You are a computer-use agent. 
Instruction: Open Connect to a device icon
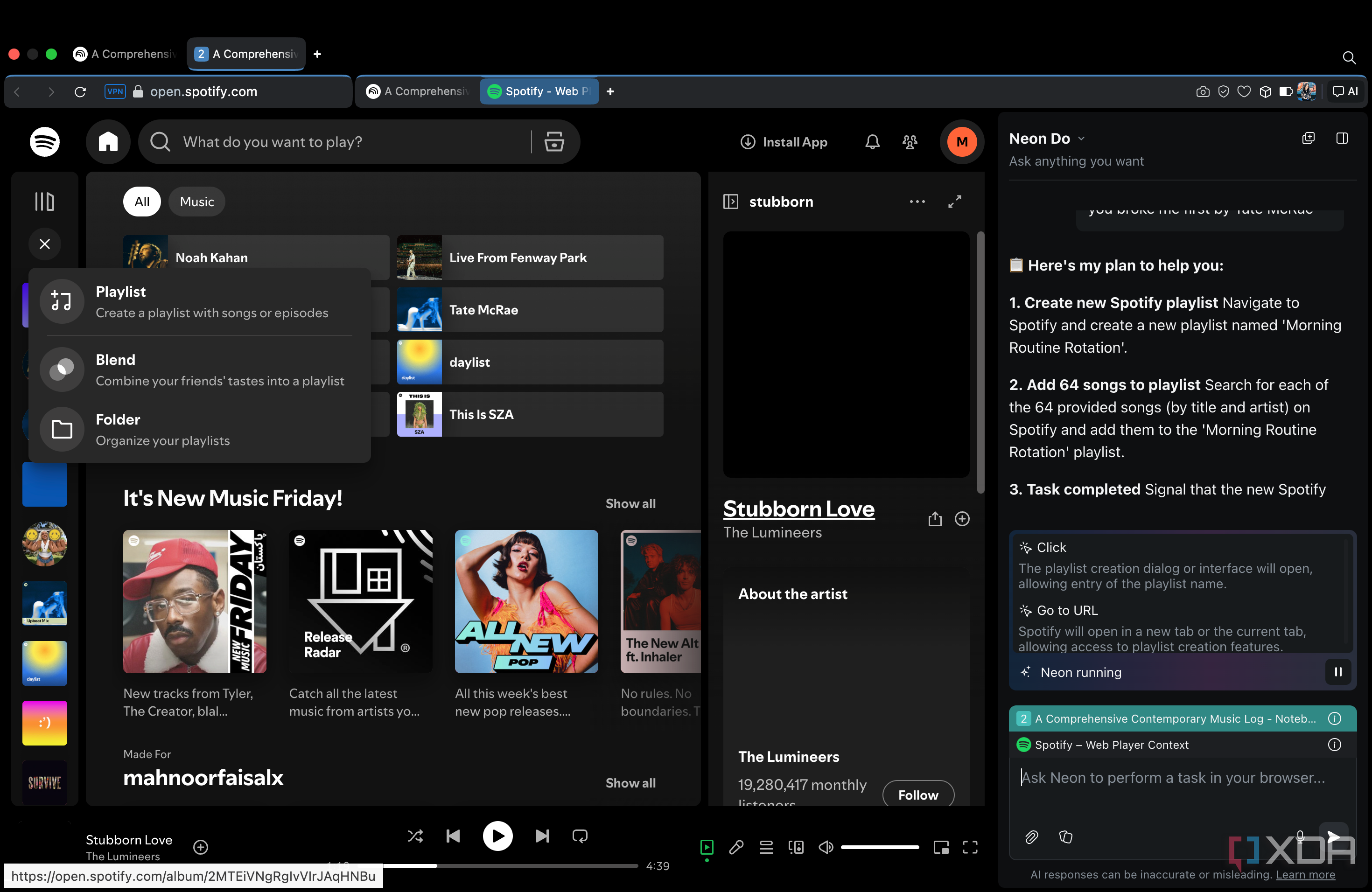pos(796,847)
